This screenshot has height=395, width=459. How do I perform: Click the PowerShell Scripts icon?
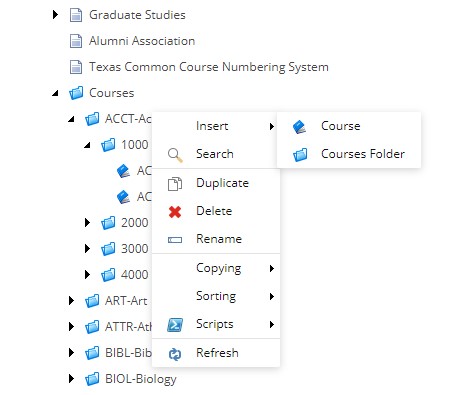175,325
